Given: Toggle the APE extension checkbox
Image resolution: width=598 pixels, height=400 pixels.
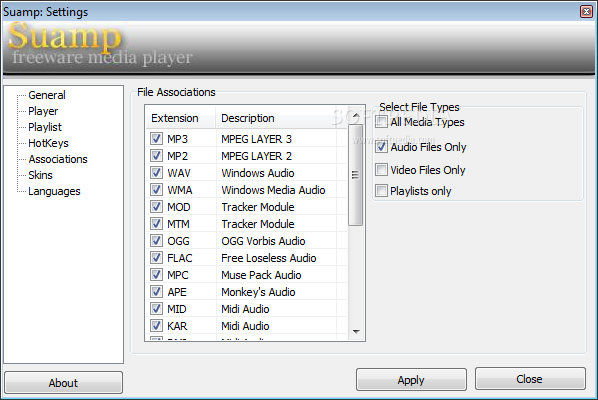Looking at the screenshot, I should coord(156,292).
